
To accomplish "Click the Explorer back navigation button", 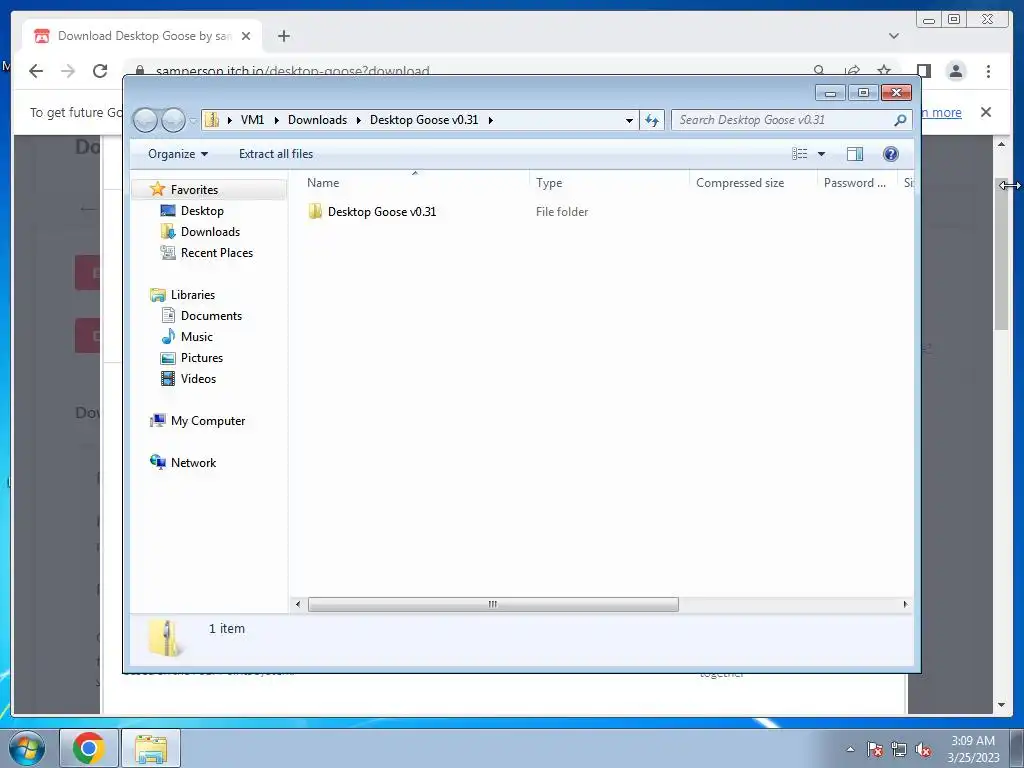I will 146,120.
